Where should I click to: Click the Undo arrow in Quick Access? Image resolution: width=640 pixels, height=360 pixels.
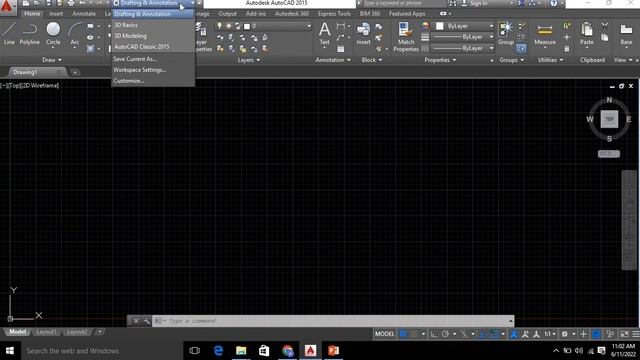82,3
